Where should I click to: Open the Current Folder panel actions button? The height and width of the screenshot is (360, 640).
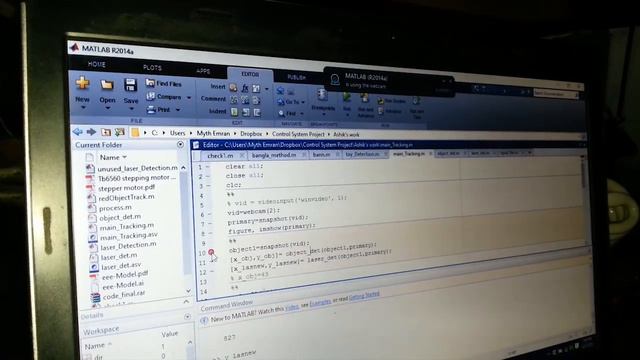pos(180,144)
